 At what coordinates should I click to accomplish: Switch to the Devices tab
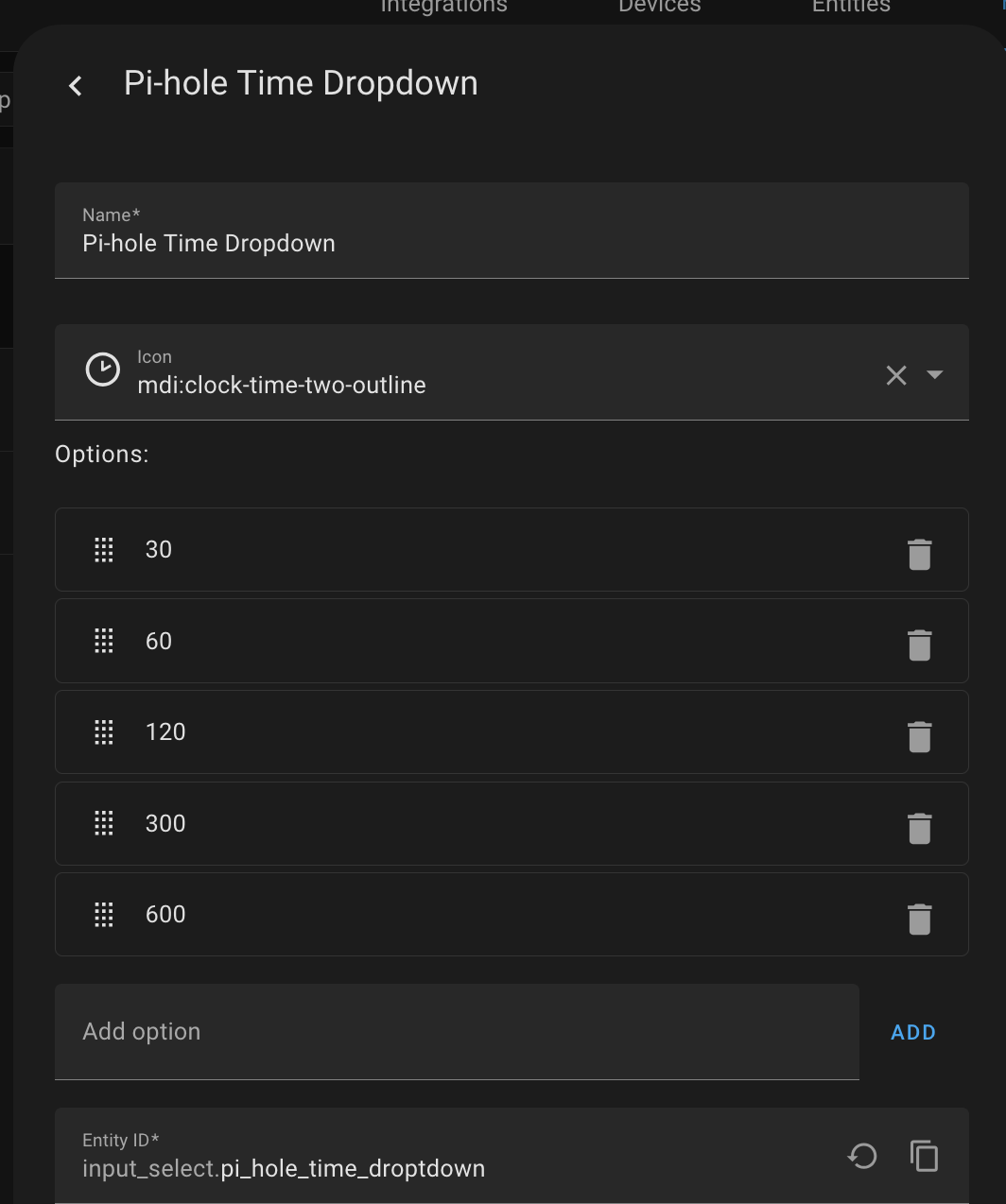(660, 7)
